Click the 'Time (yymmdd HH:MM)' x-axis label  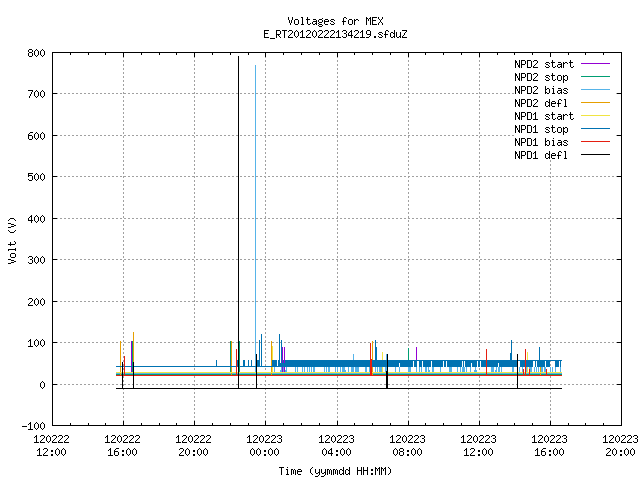click(335, 471)
